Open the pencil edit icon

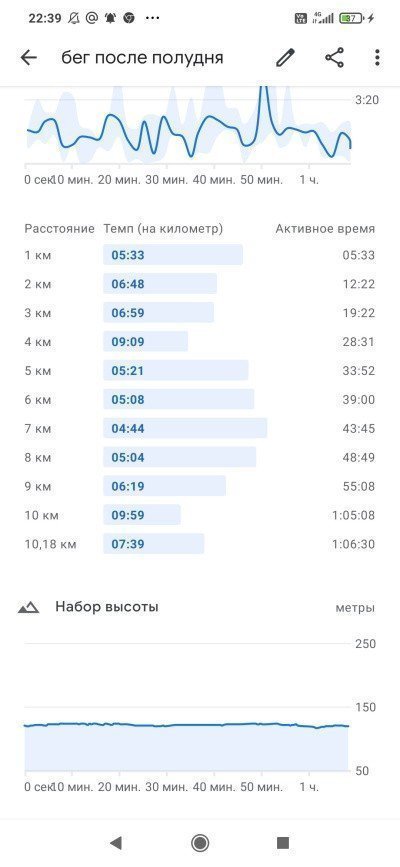coord(285,58)
